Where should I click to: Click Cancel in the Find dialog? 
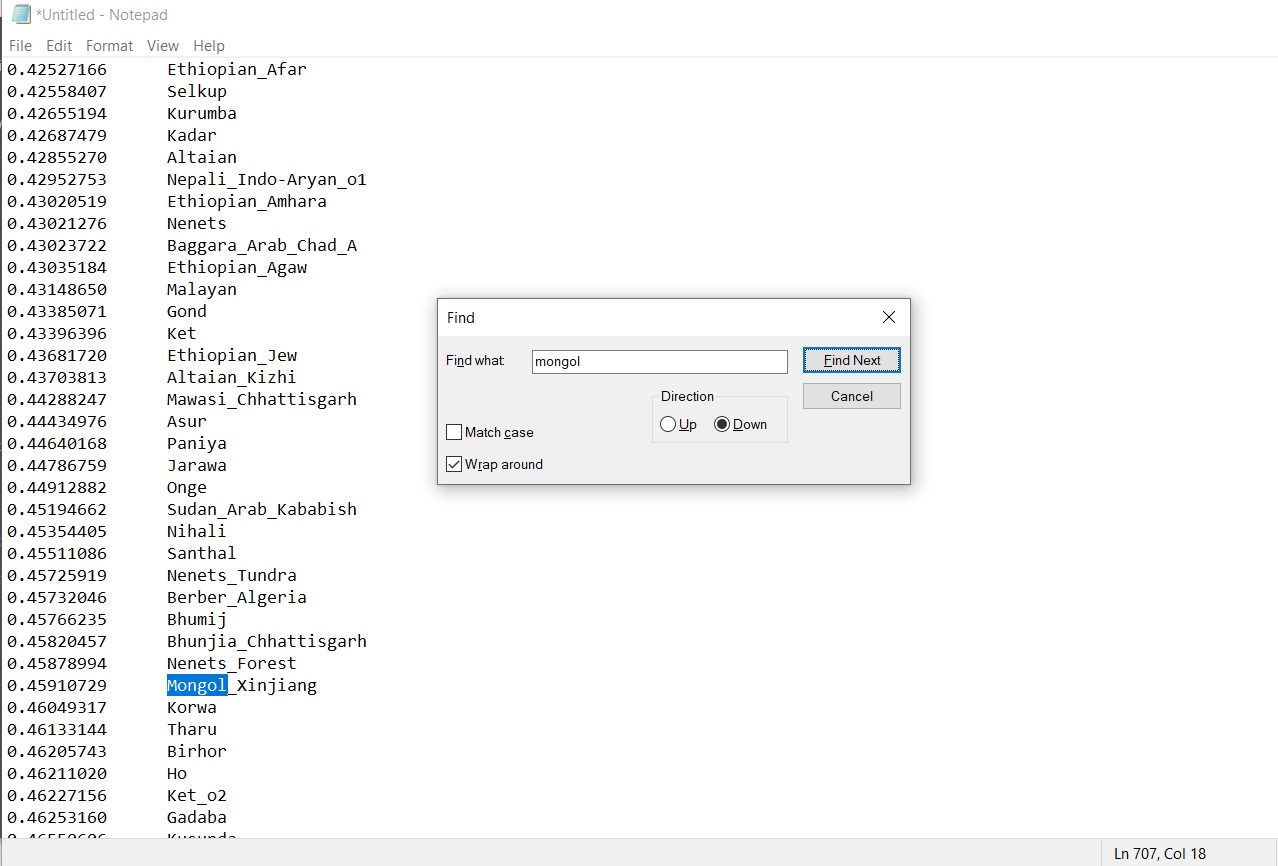pyautogui.click(x=852, y=396)
